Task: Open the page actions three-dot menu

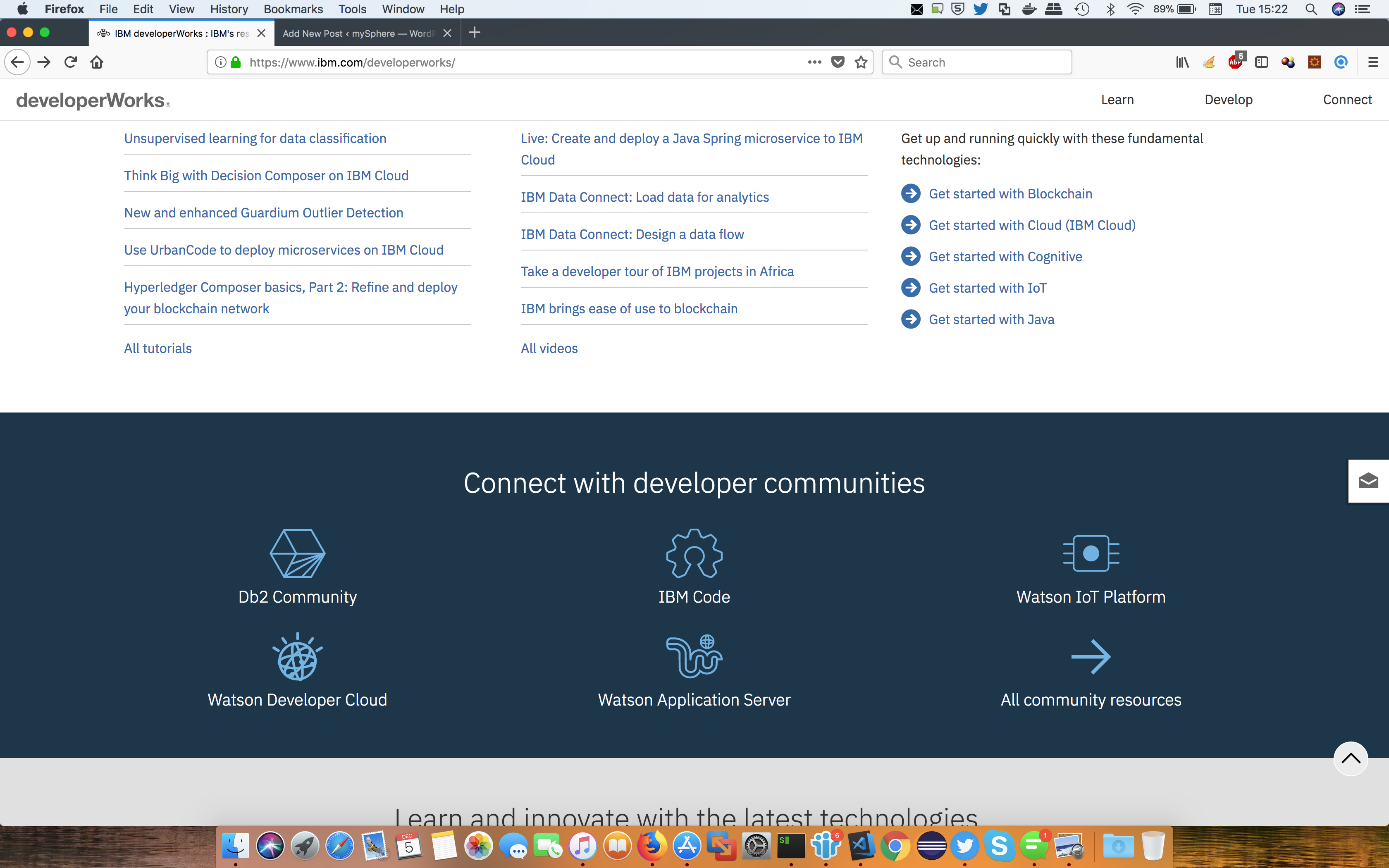Action: 814,62
